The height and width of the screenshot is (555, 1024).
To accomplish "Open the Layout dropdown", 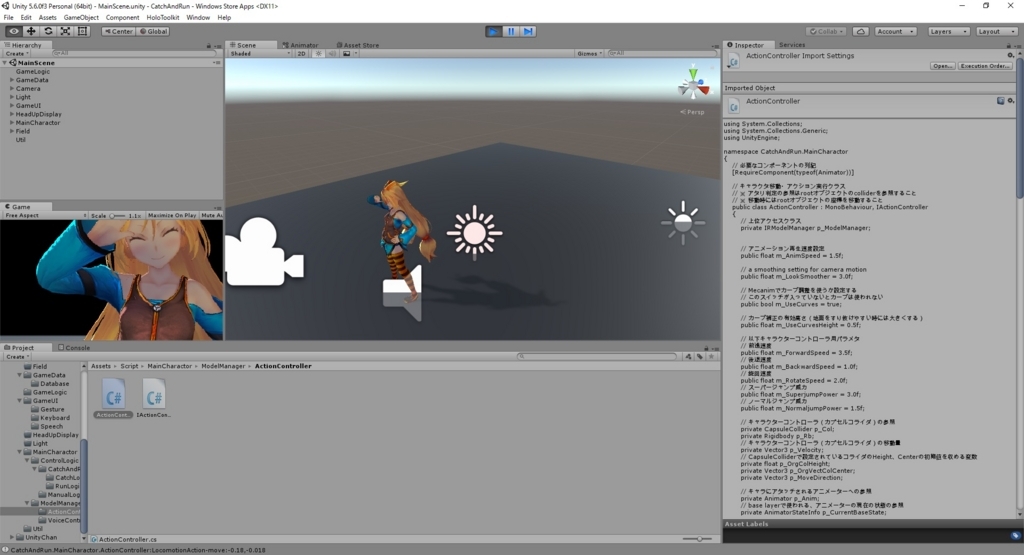I will point(997,31).
